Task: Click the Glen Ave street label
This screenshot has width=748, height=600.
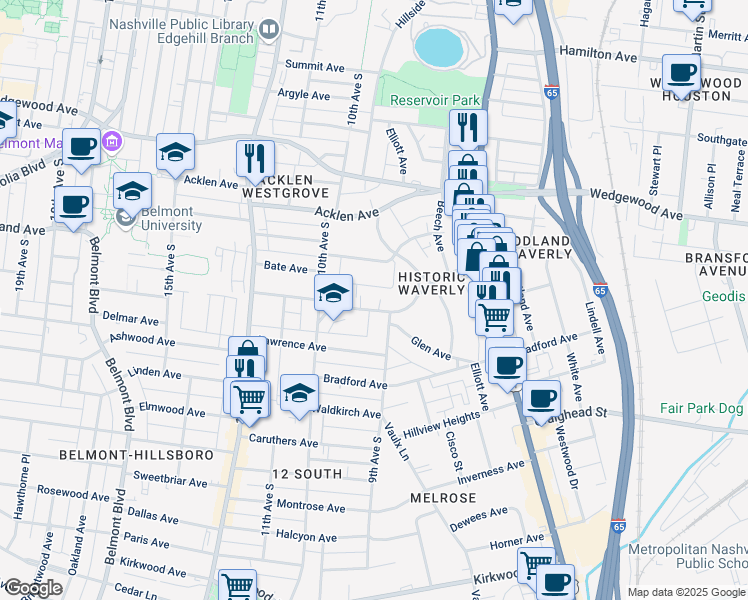Action: coord(431,348)
